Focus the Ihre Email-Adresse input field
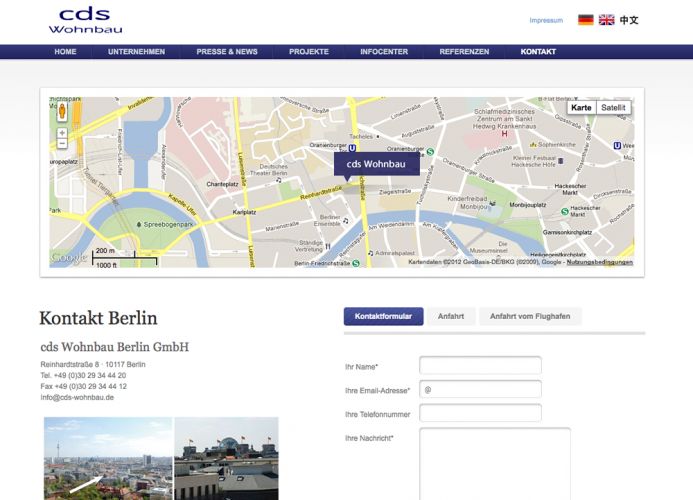Viewport: 693px width, 500px height. pos(480,389)
